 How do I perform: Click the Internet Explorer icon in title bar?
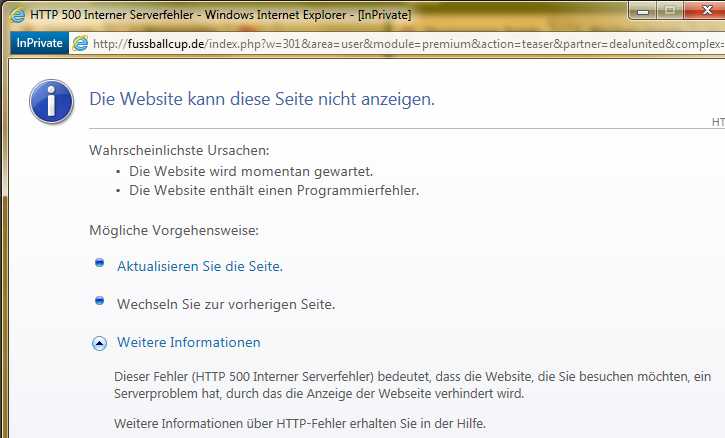[17, 15]
